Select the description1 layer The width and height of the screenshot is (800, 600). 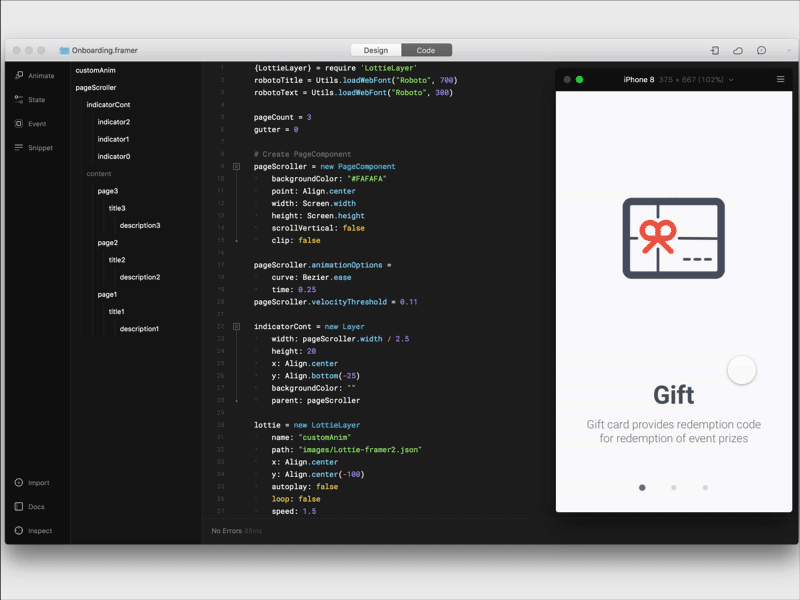(139, 329)
